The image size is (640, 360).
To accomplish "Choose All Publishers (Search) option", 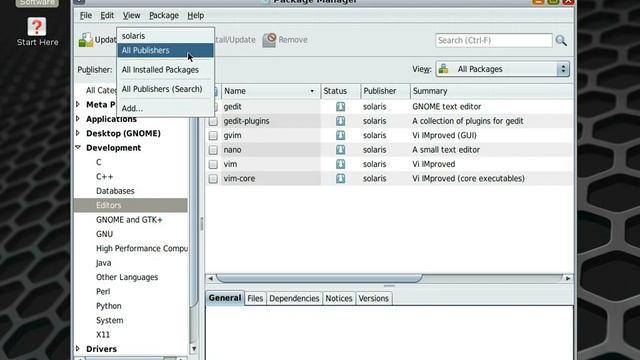I will pyautogui.click(x=165, y=89).
